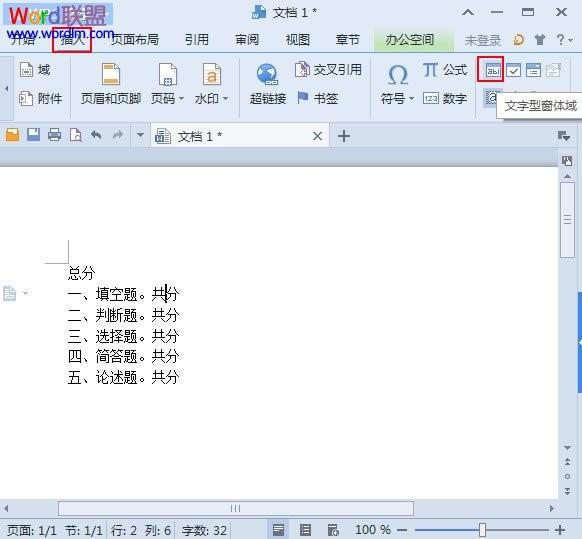Add a new document tab with plus

pyautogui.click(x=344, y=136)
